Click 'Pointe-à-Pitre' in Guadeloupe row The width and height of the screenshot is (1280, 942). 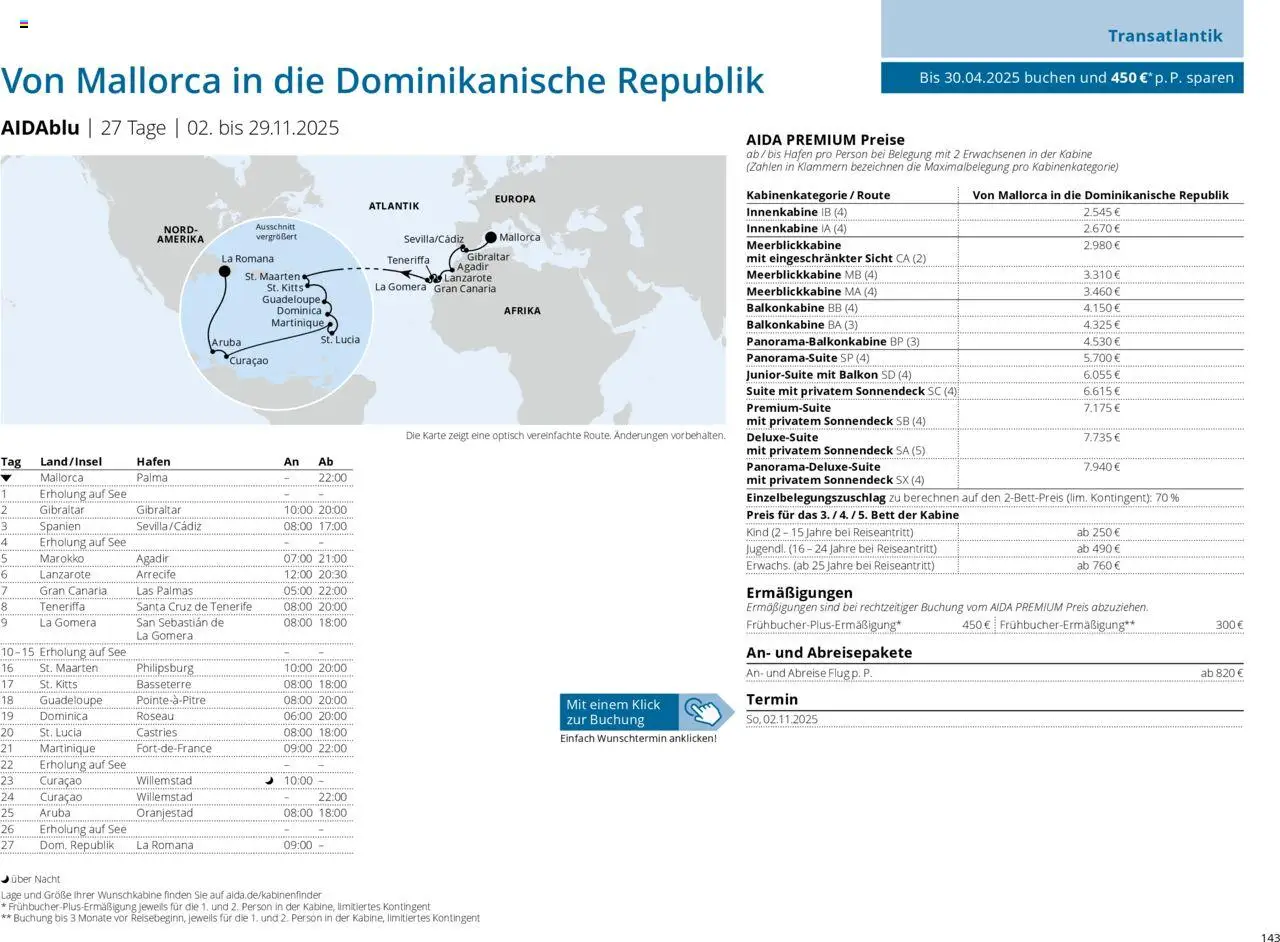tap(171, 700)
